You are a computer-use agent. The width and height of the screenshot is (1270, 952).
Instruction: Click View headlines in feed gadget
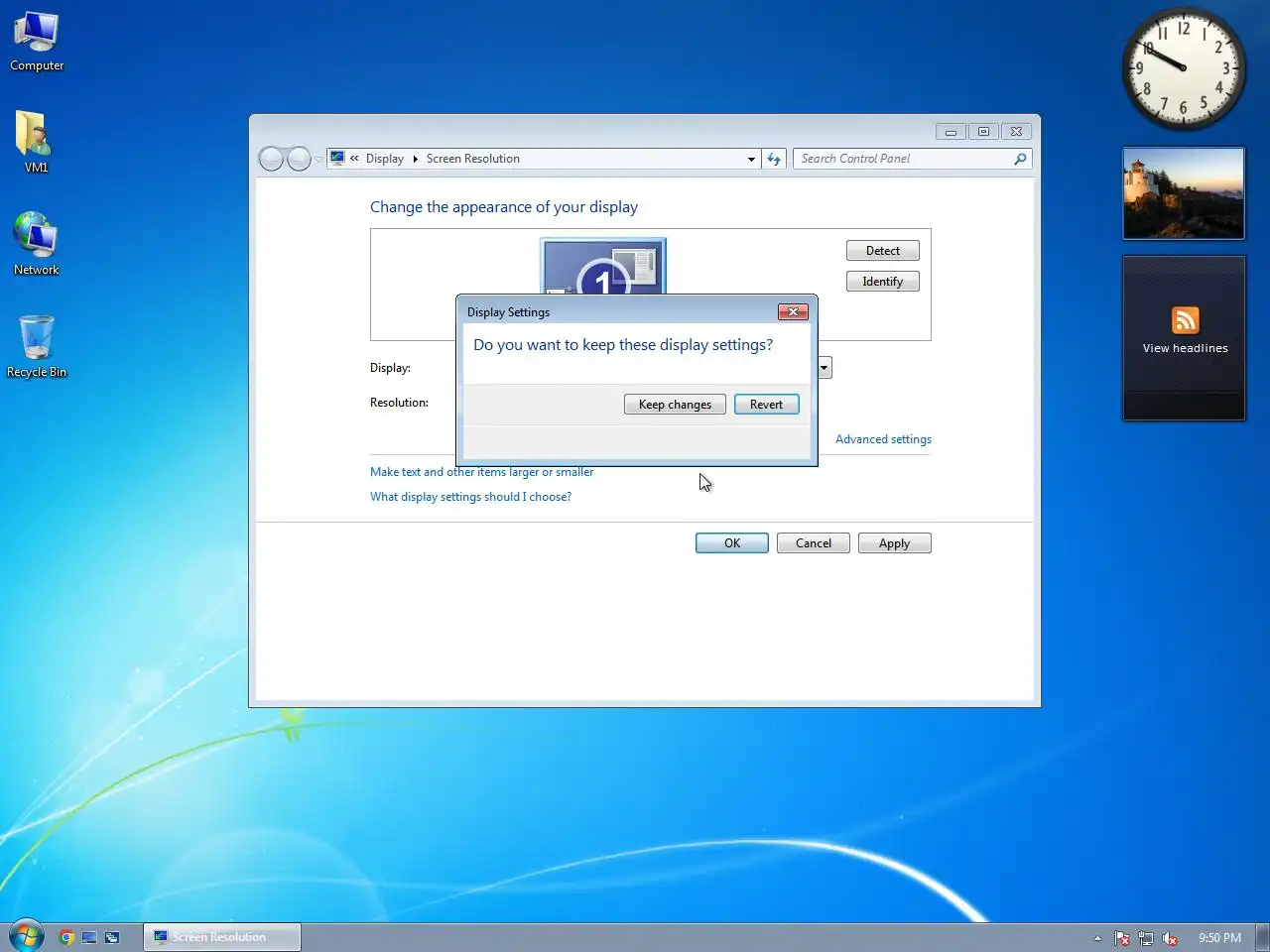click(1185, 348)
